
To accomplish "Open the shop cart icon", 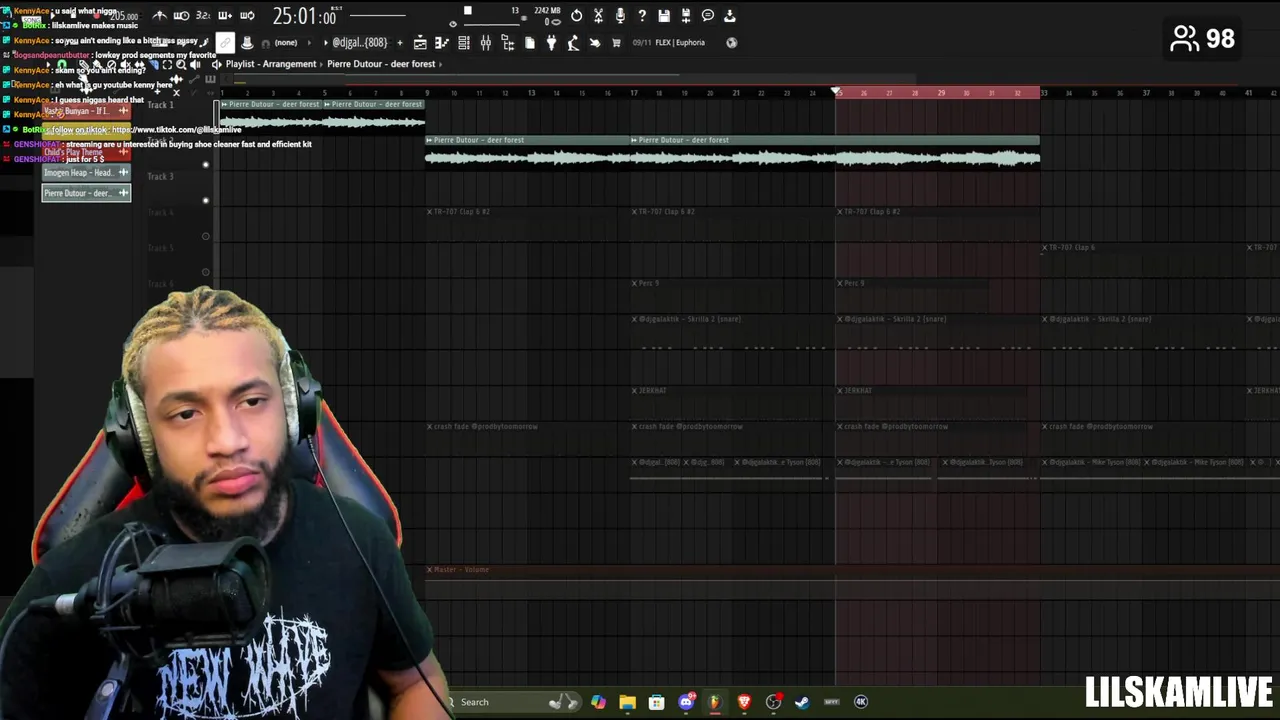I will [x=616, y=43].
